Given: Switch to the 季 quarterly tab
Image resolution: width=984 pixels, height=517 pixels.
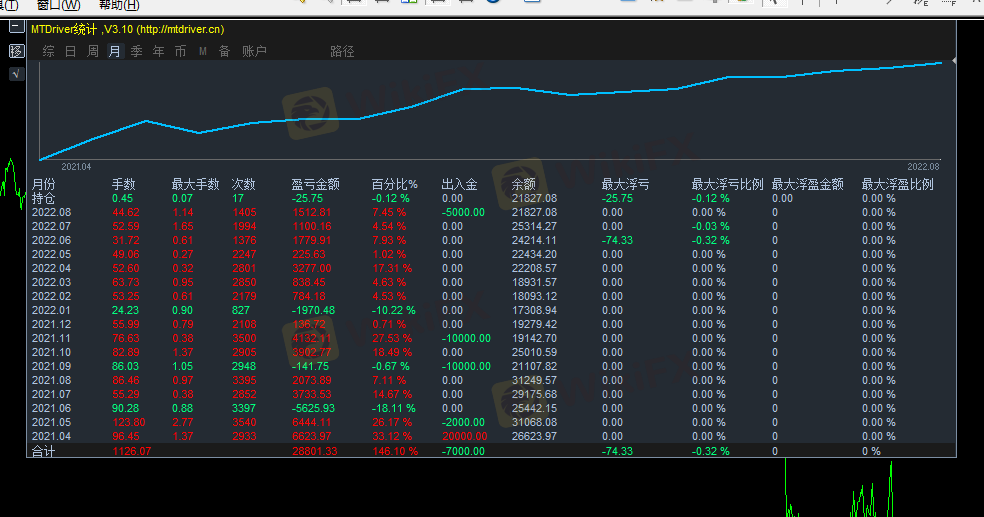Looking at the screenshot, I should click(136, 51).
